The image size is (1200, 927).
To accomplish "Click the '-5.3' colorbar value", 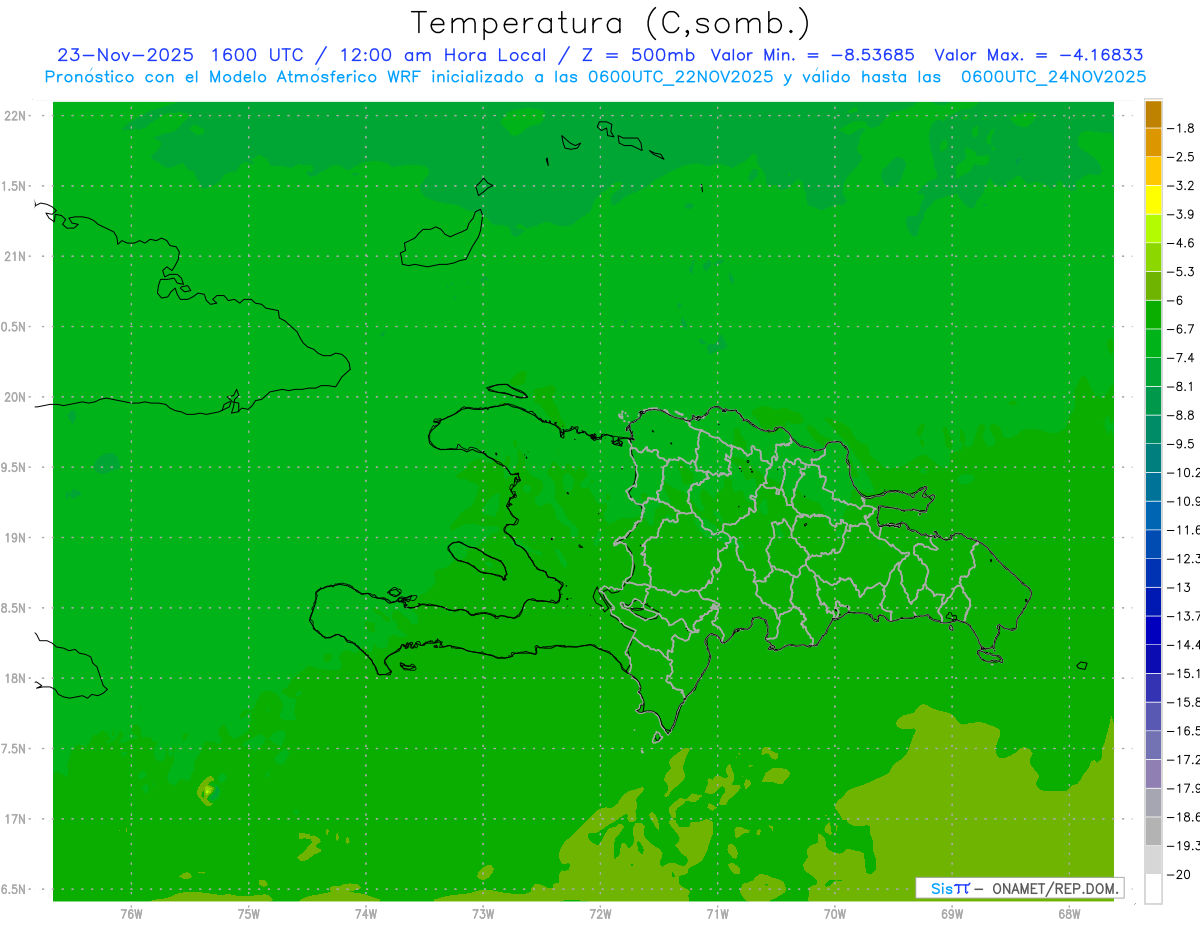I will tap(1181, 271).
